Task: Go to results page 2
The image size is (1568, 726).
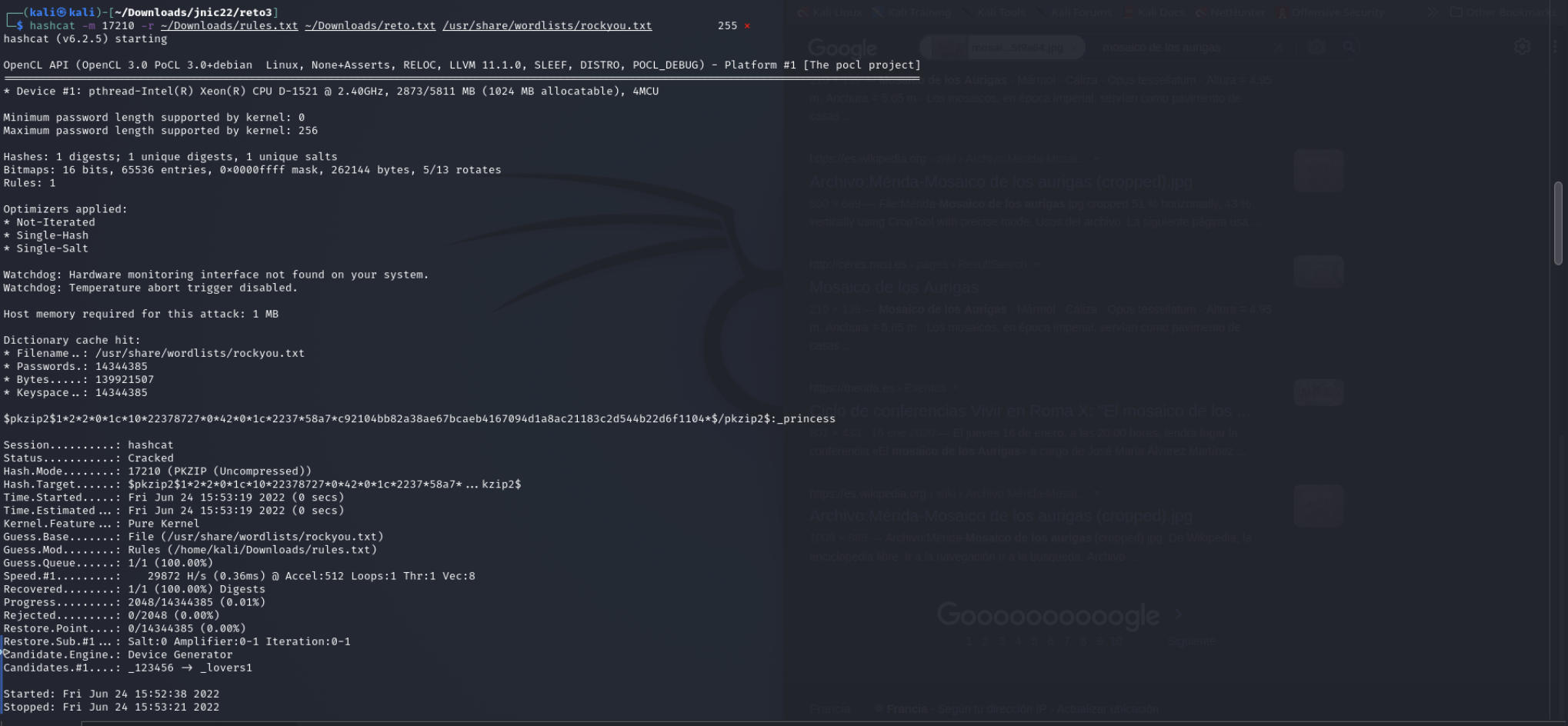Action: click(x=985, y=641)
